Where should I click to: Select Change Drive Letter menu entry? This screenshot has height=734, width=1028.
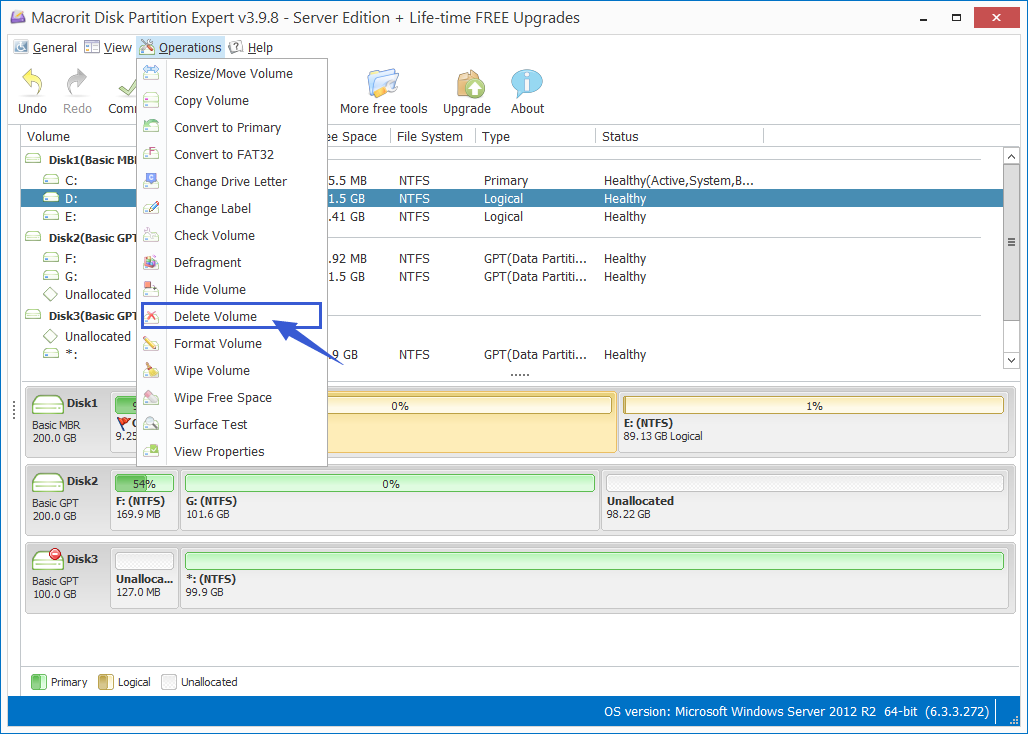click(x=231, y=182)
